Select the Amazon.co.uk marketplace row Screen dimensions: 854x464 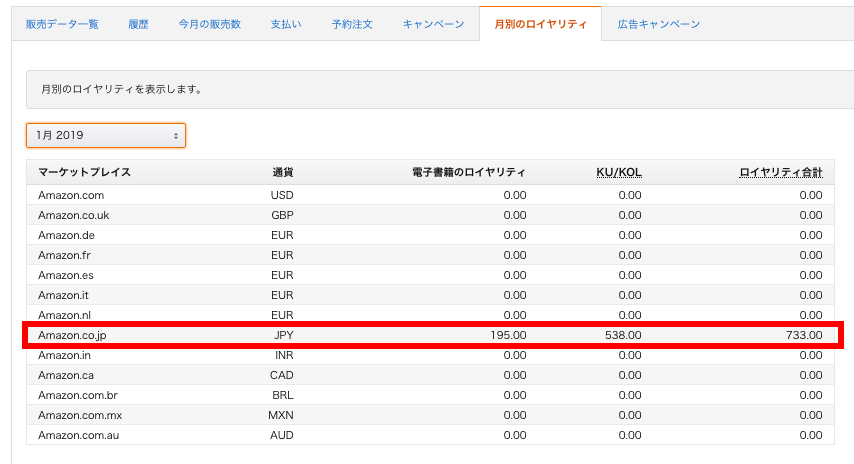(430, 215)
